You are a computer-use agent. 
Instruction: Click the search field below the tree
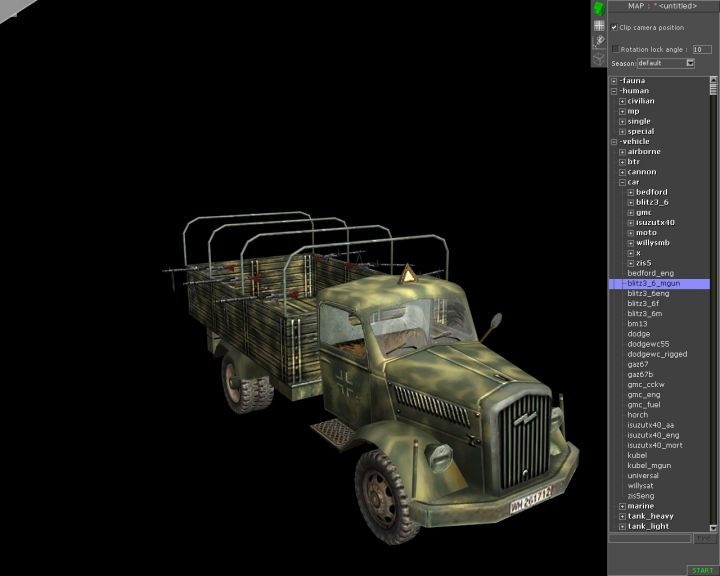pyautogui.click(x=650, y=538)
